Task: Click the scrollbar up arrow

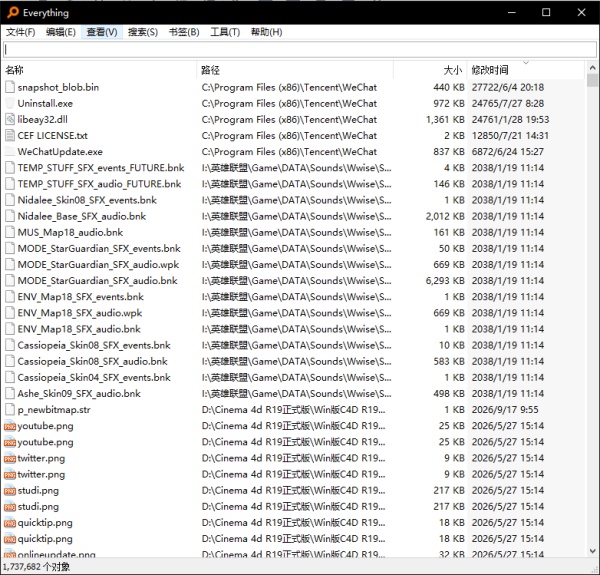Action: [592, 68]
